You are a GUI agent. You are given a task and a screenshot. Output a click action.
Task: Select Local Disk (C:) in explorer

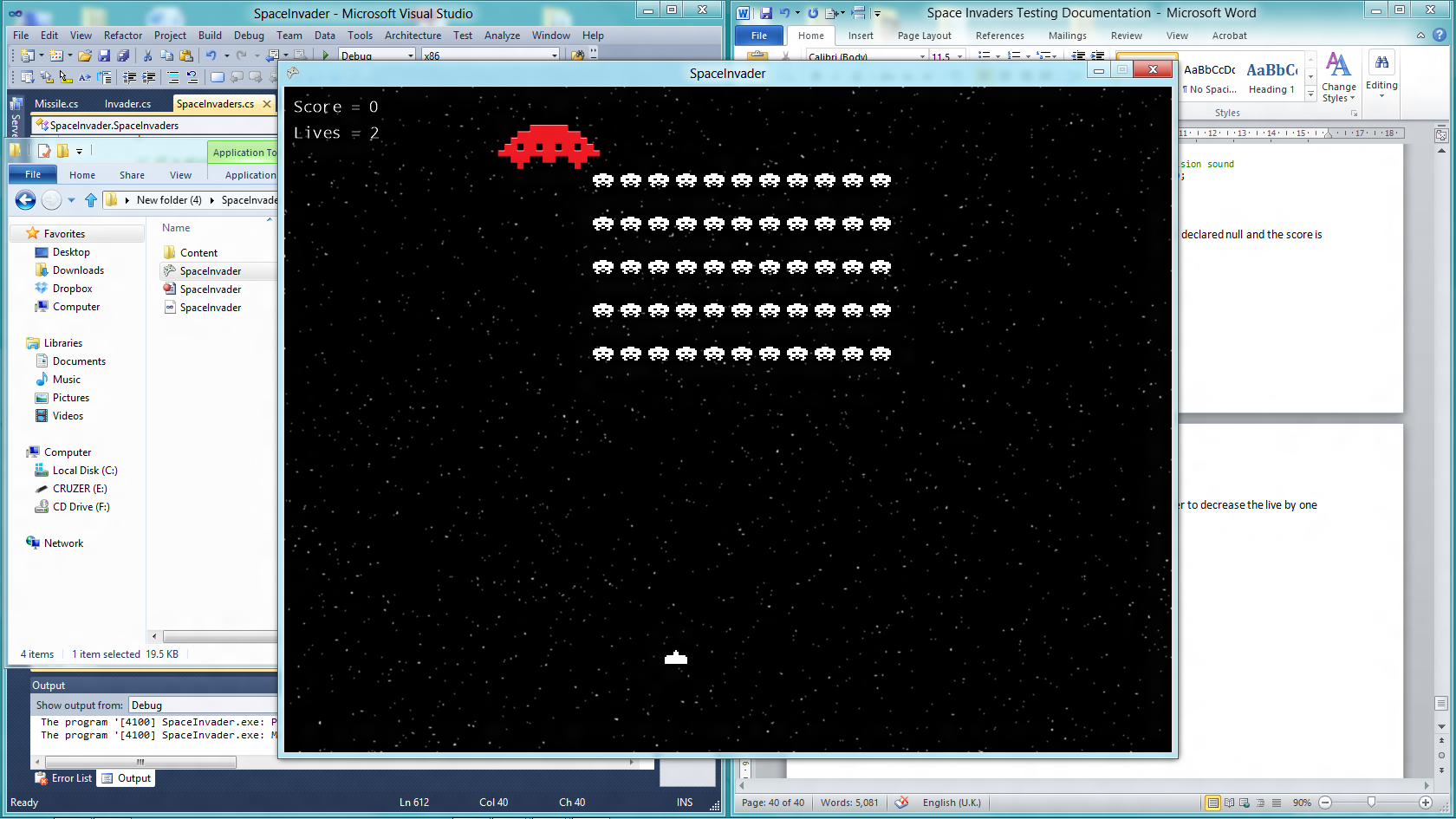[x=85, y=471]
